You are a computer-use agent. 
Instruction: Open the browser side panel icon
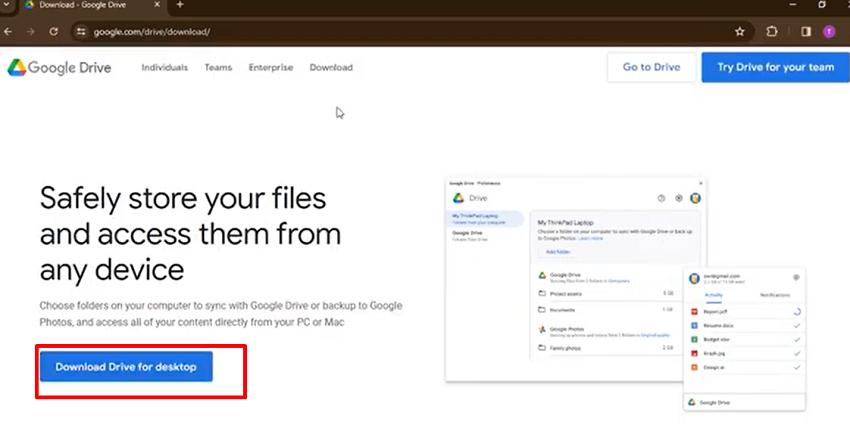coord(806,31)
